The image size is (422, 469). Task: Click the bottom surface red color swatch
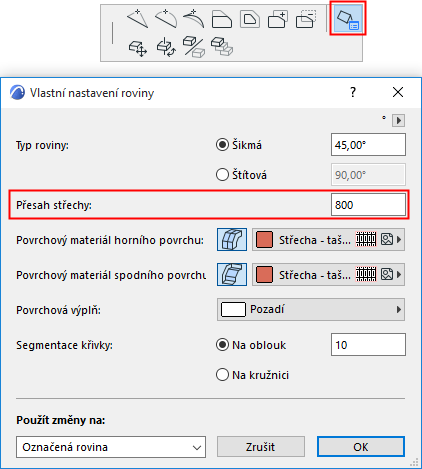pos(264,275)
